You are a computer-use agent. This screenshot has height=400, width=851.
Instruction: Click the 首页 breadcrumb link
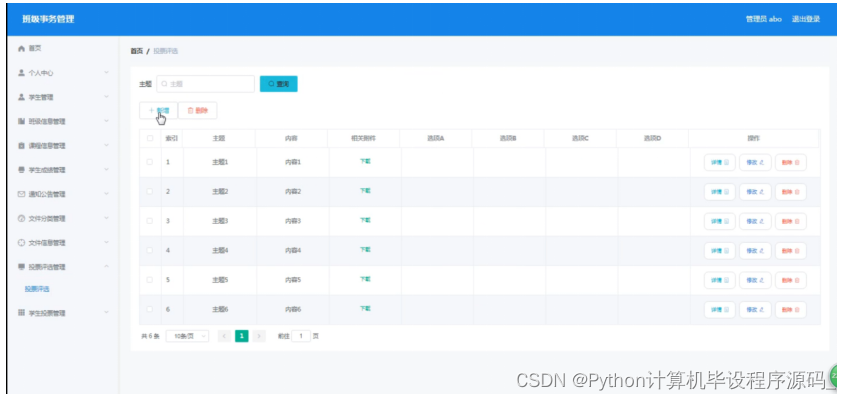coord(137,51)
